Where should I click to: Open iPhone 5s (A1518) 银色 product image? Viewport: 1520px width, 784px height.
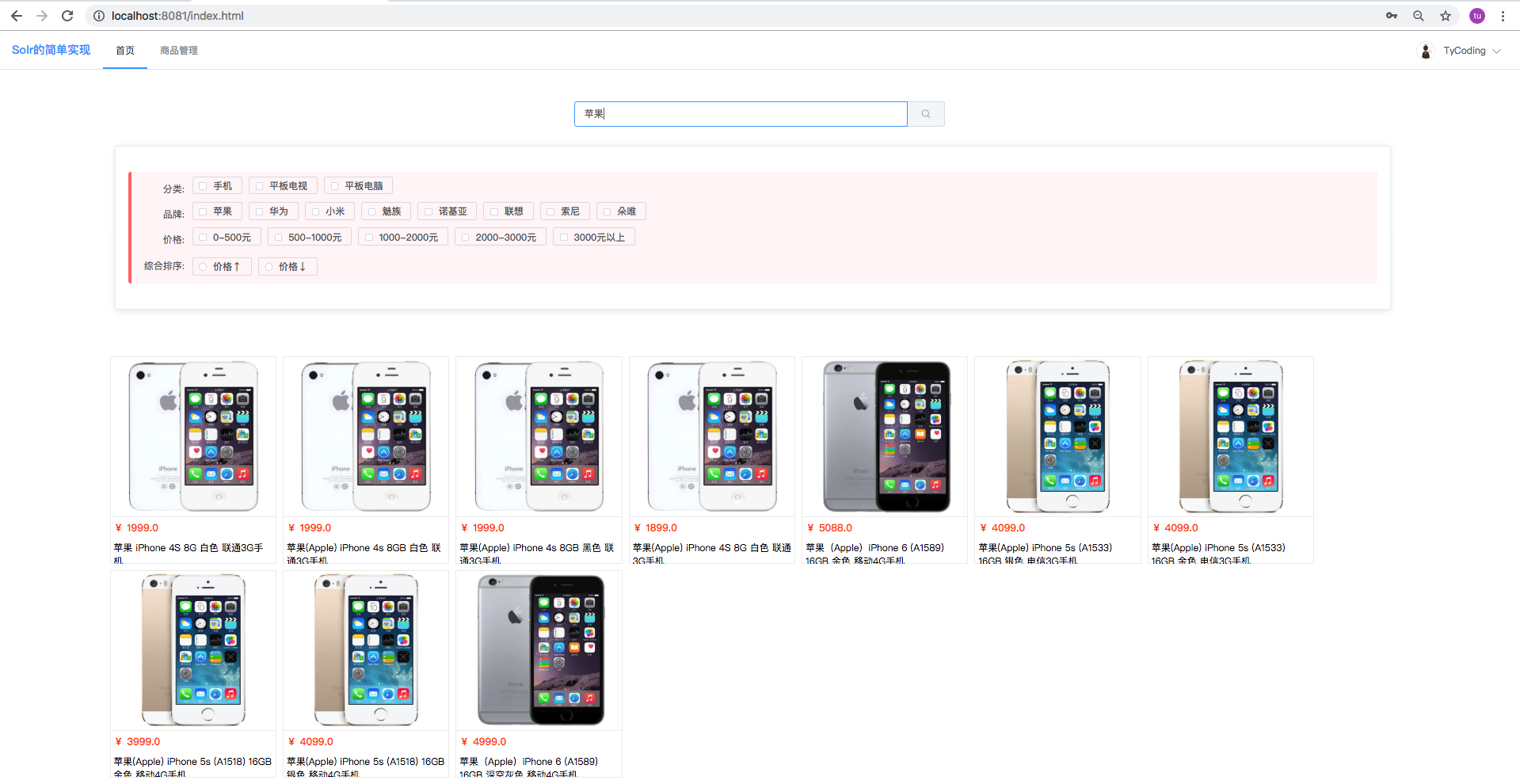point(366,650)
